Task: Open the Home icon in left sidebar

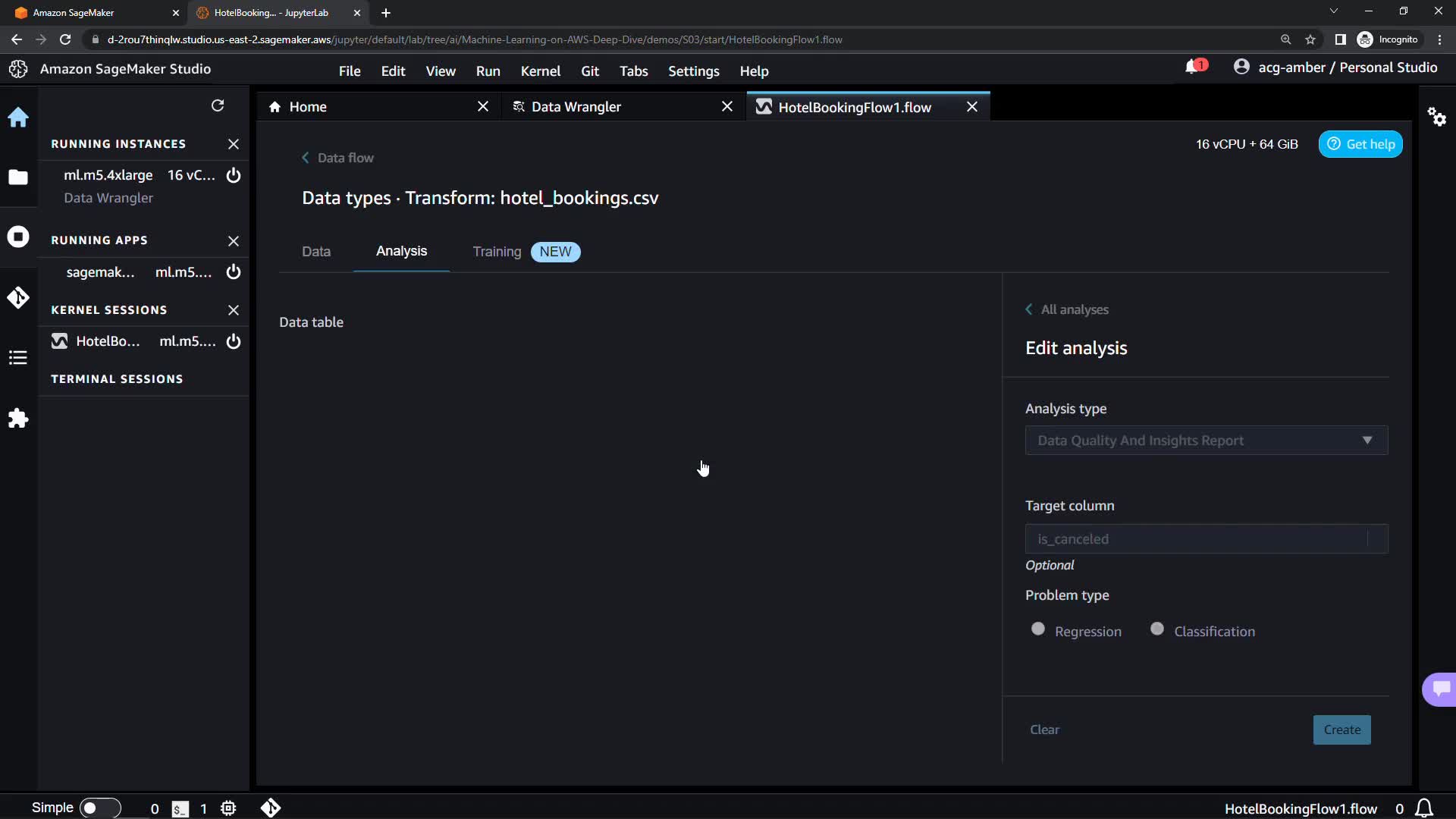Action: (x=18, y=118)
